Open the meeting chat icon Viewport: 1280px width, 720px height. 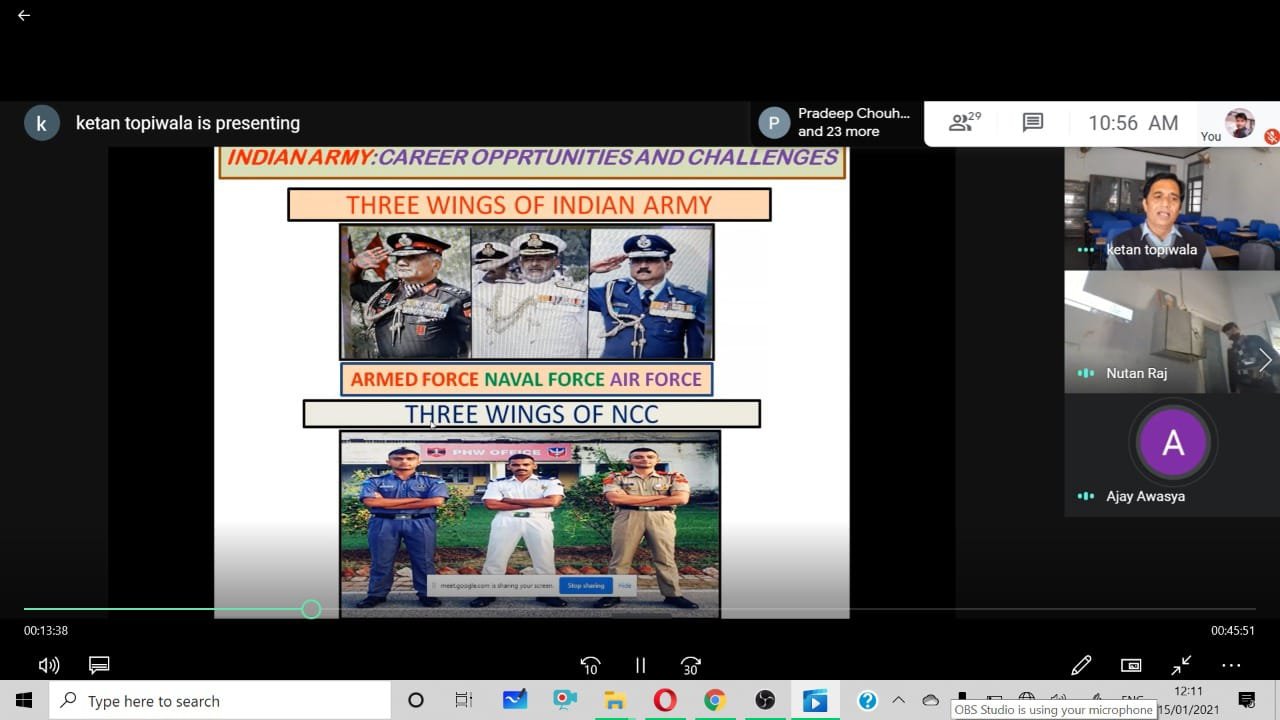1033,123
